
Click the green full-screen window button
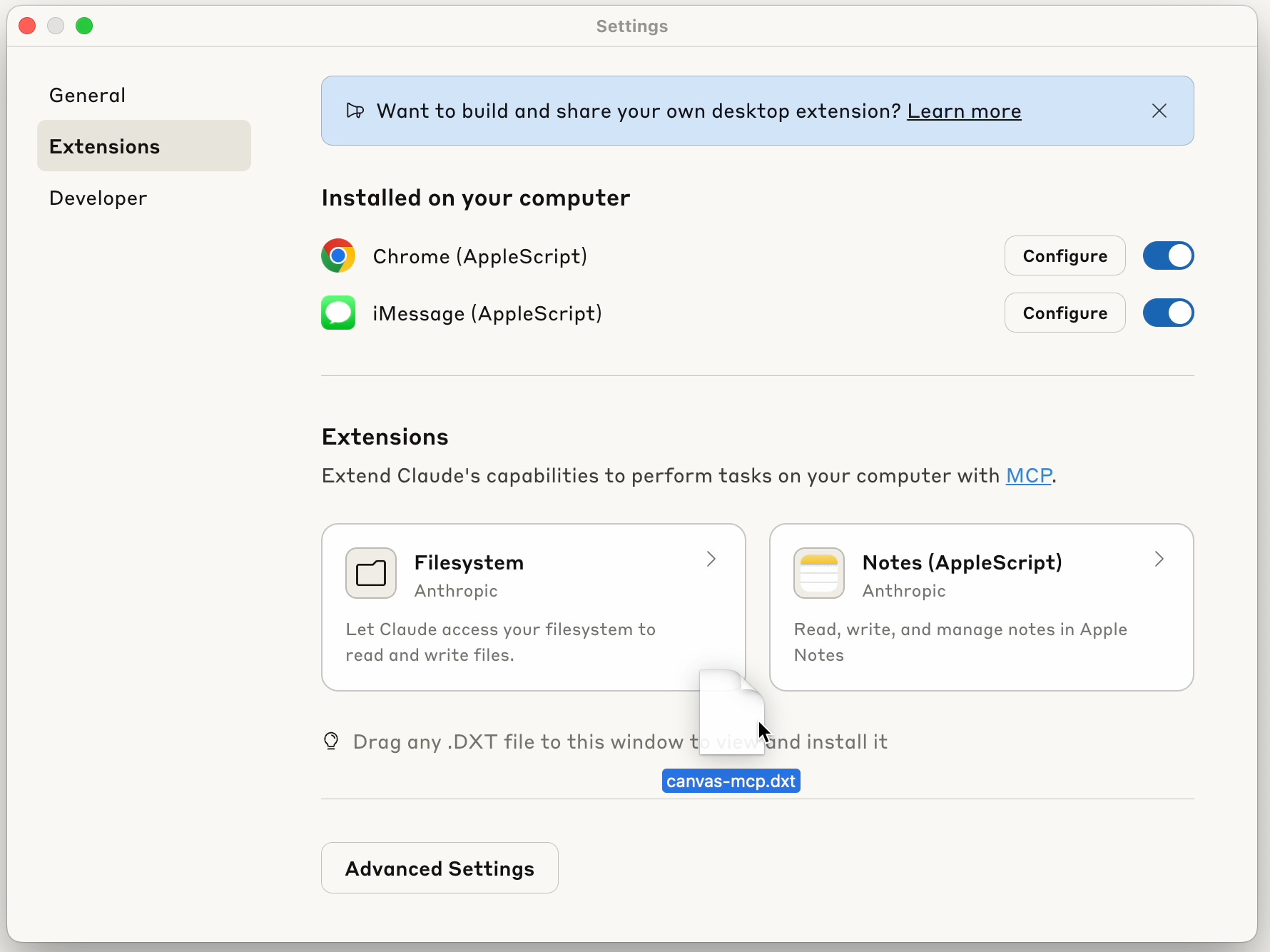click(x=84, y=26)
